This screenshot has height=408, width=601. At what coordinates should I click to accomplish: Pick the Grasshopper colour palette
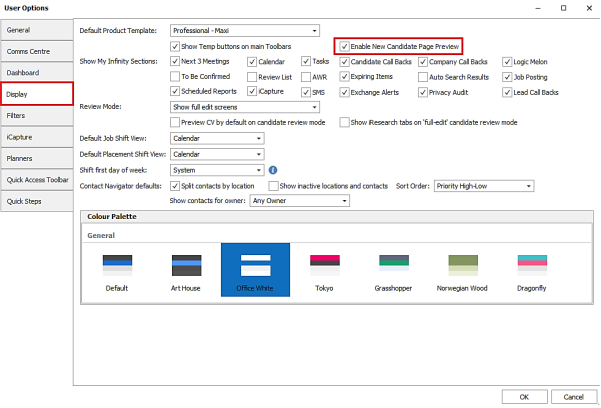pos(393,270)
